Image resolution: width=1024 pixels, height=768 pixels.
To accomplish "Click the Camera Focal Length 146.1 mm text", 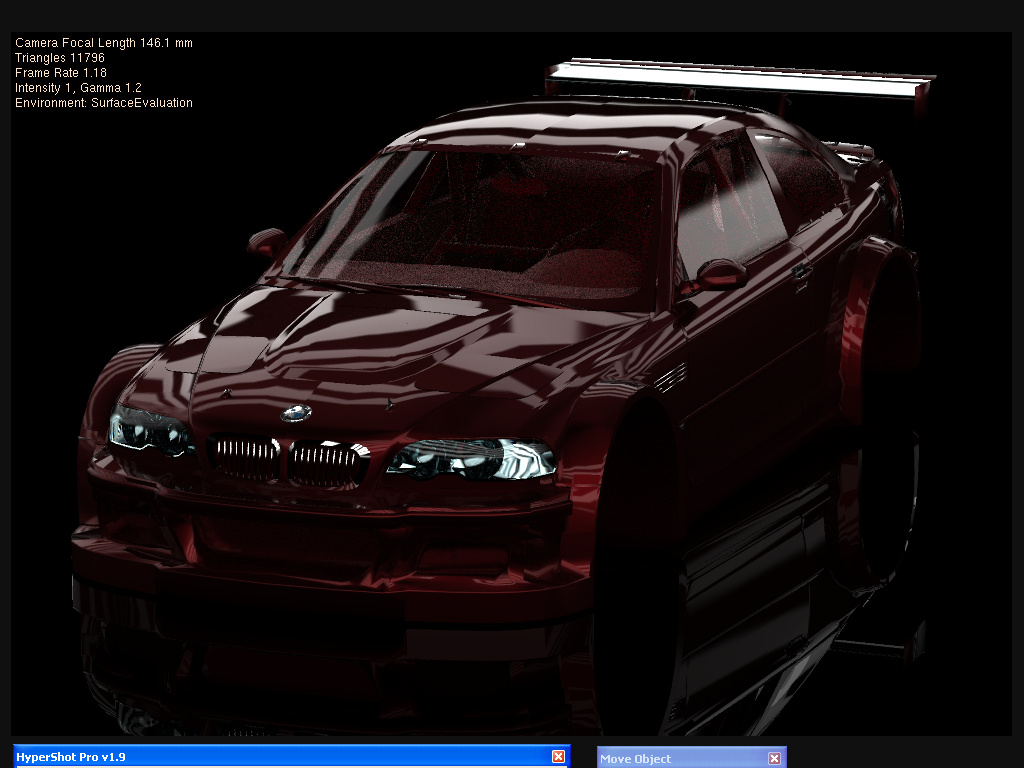I will [104, 42].
